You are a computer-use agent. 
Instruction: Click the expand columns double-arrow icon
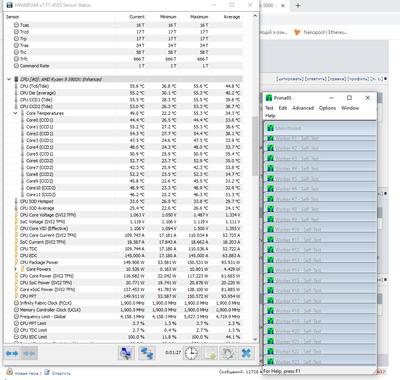pos(12,353)
